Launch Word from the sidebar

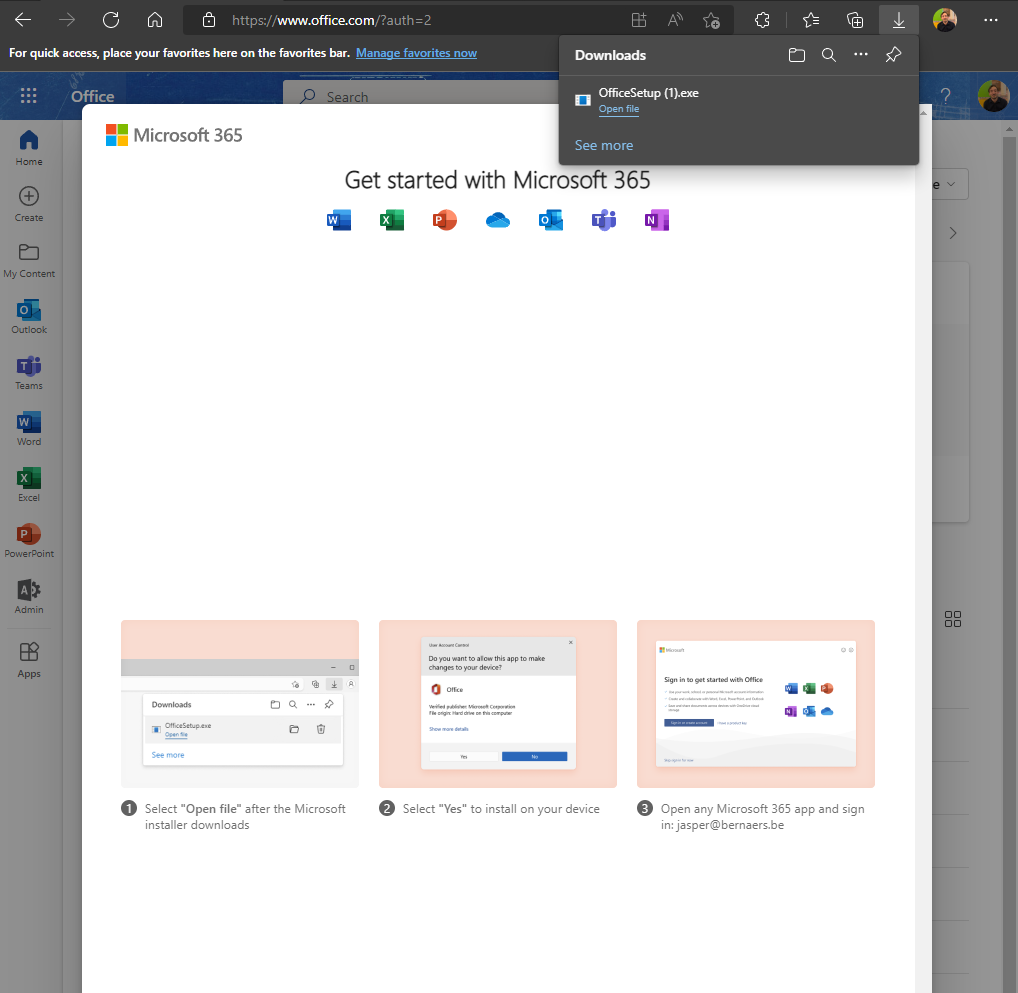click(x=29, y=428)
